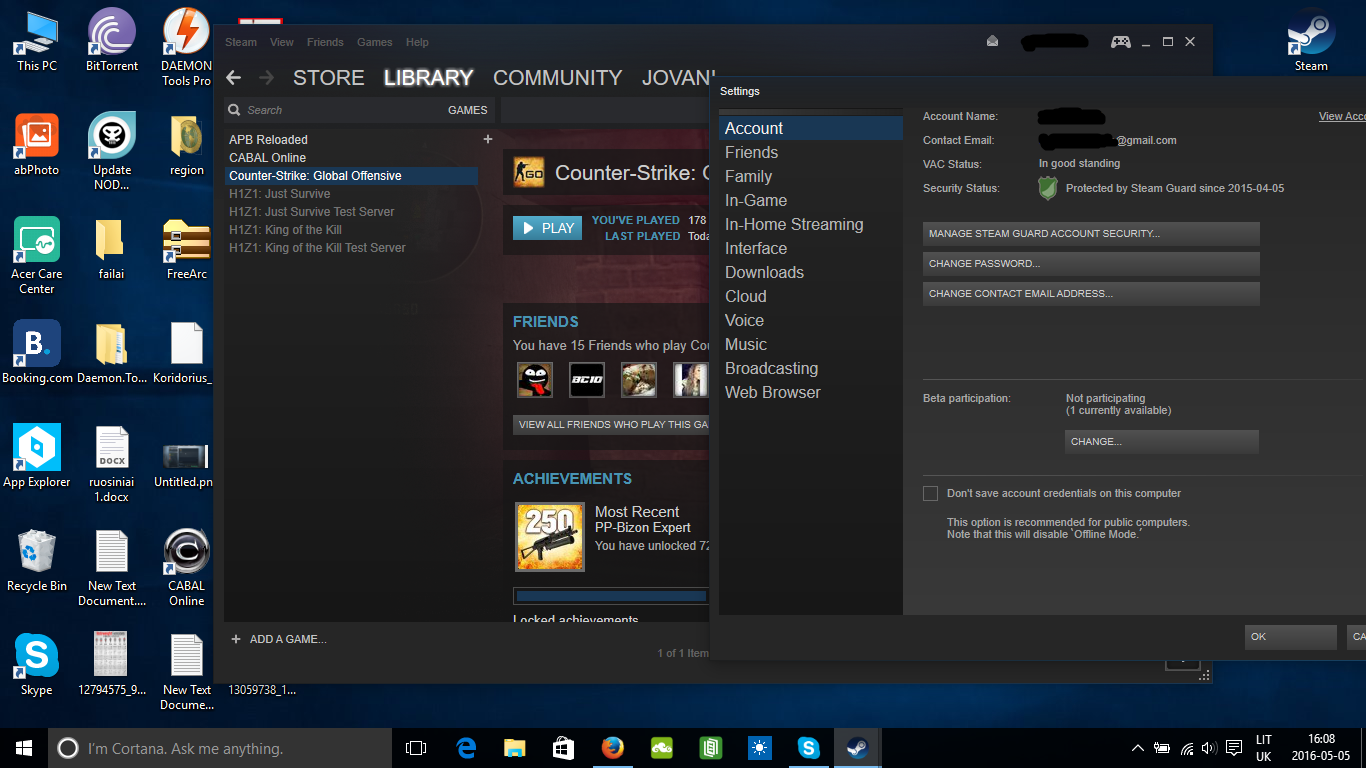Select Friends in Settings sidebar
The image size is (1366, 768).
coord(811,152)
